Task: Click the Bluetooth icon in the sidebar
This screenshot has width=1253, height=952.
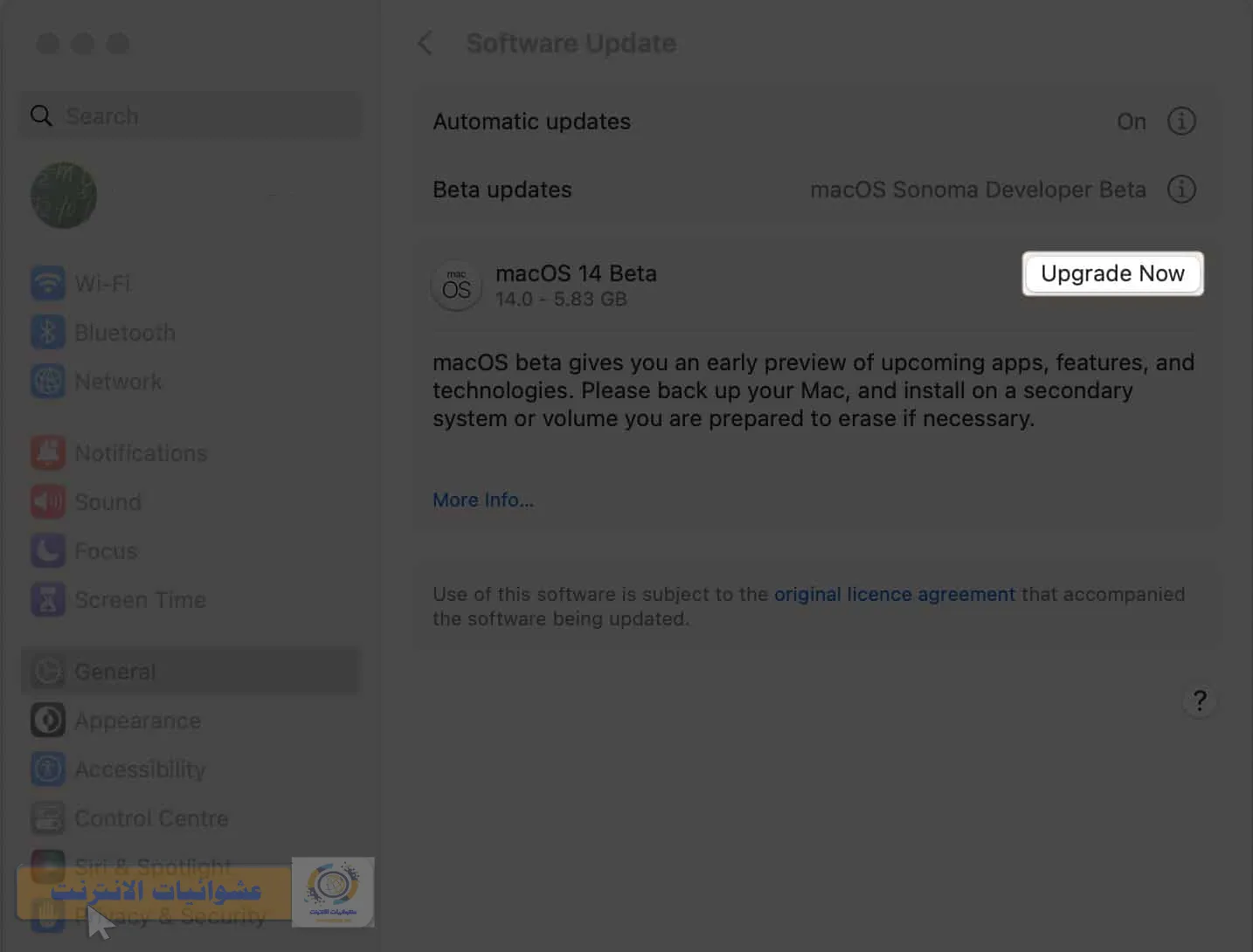Action: point(48,332)
